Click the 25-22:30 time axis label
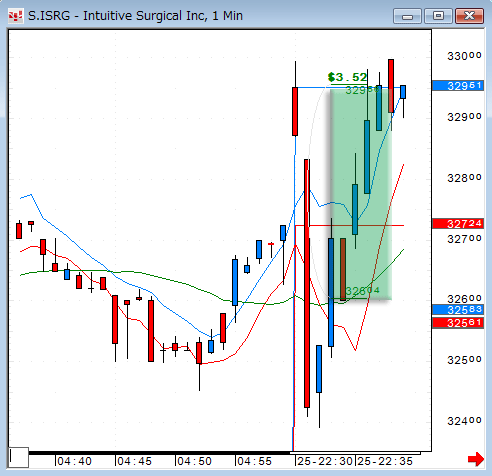 (325, 461)
